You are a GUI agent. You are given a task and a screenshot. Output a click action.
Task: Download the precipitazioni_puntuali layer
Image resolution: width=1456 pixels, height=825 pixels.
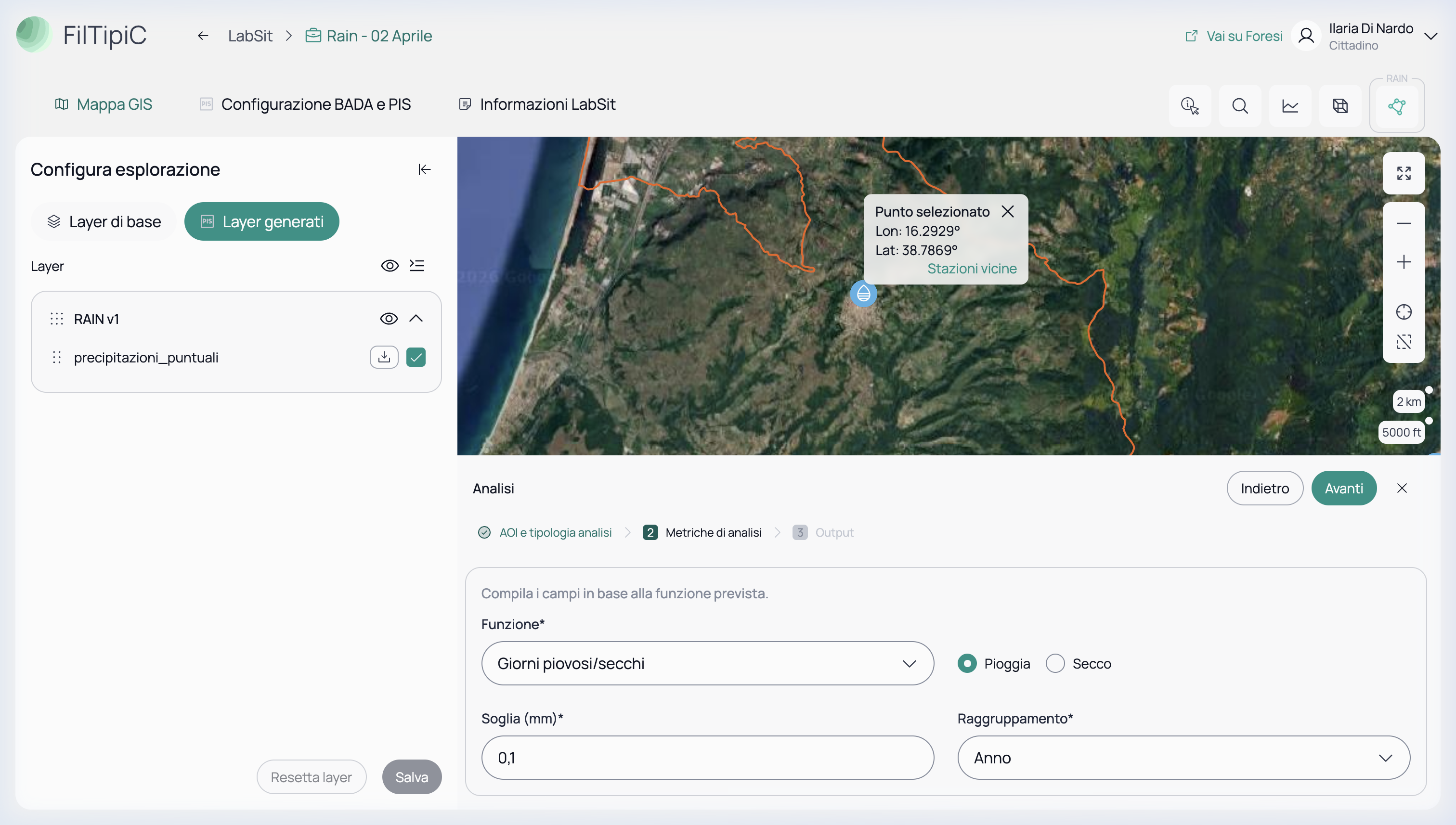pos(384,358)
